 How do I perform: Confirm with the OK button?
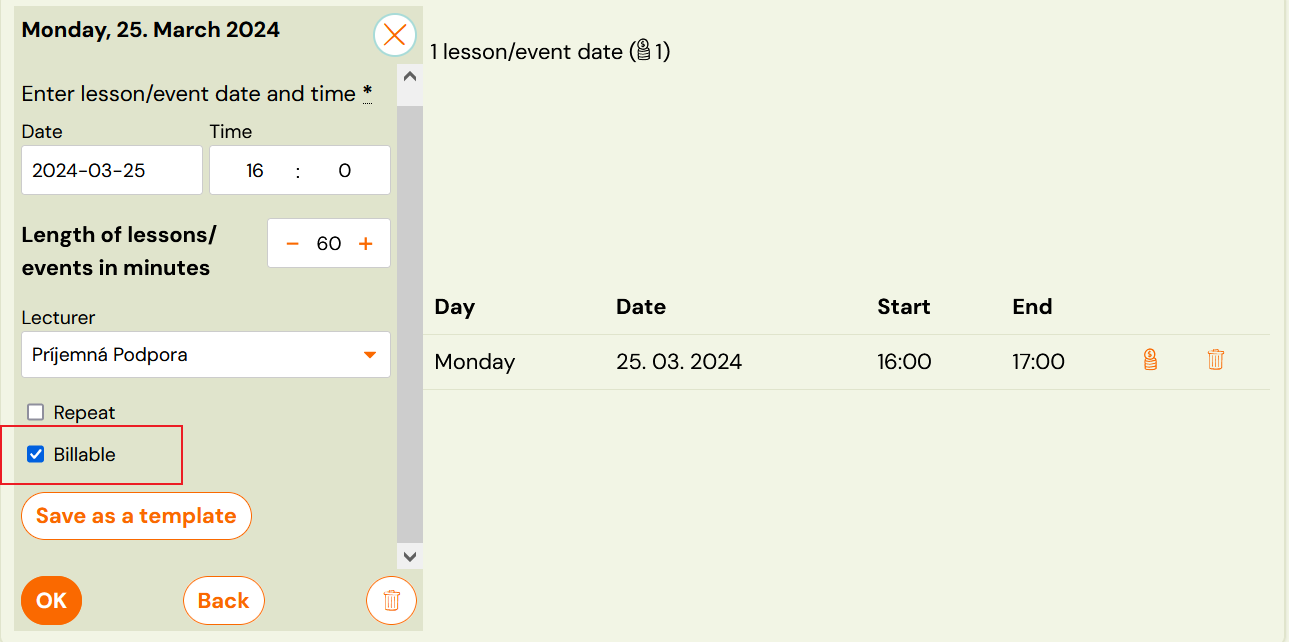tap(51, 600)
